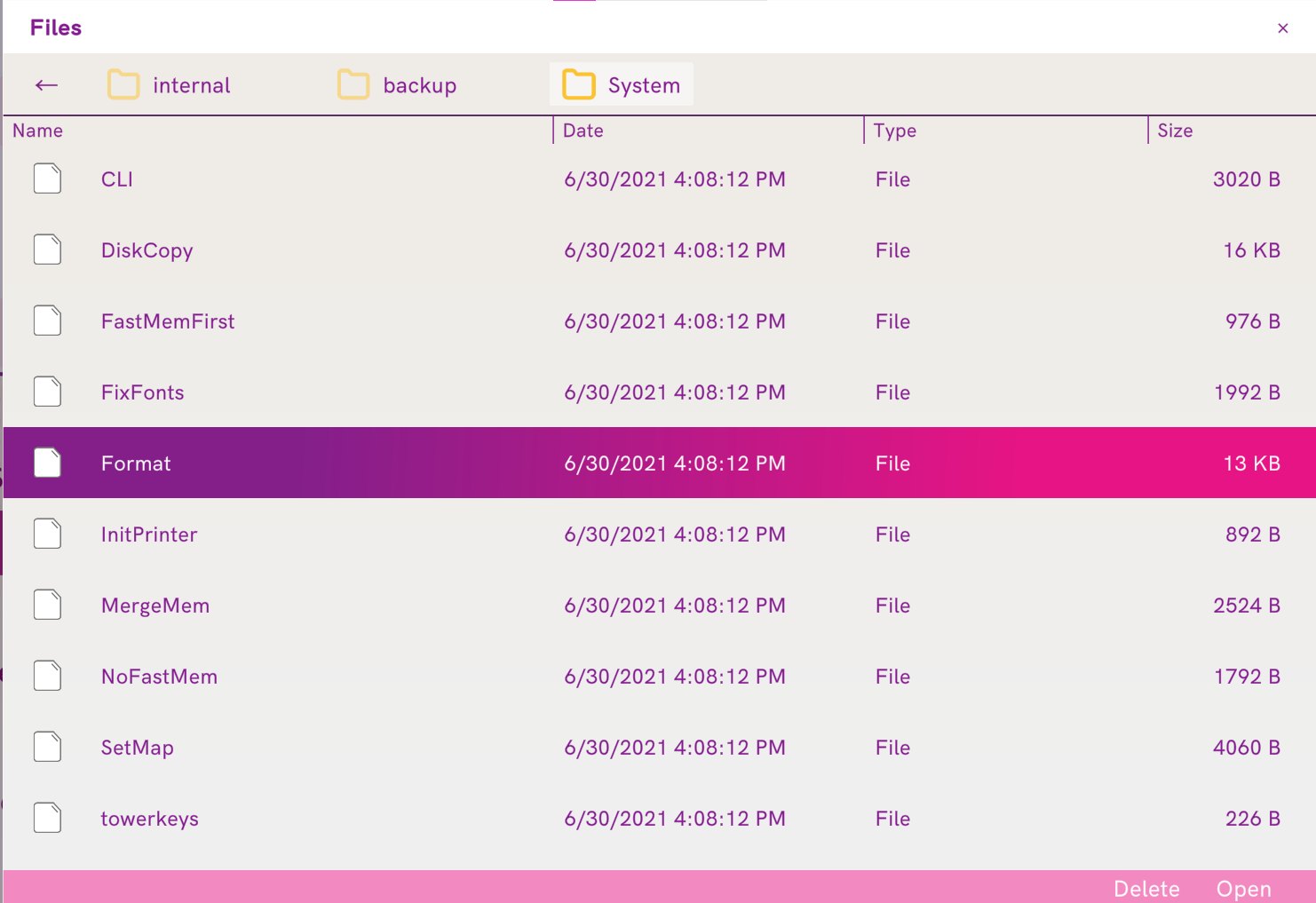Select the MergeMem file name

click(155, 606)
